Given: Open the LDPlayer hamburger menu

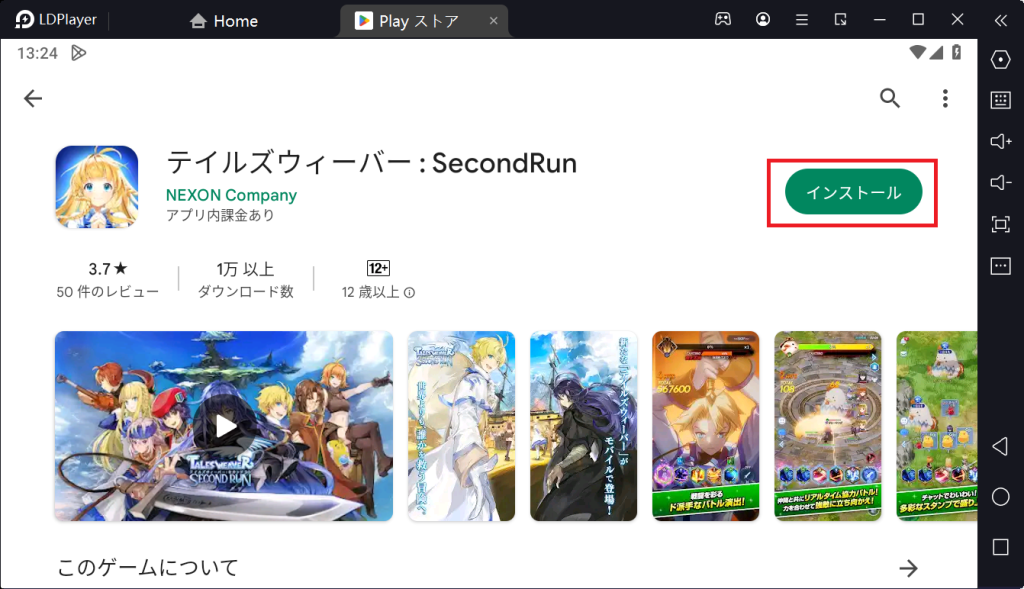Looking at the screenshot, I should click(801, 19).
